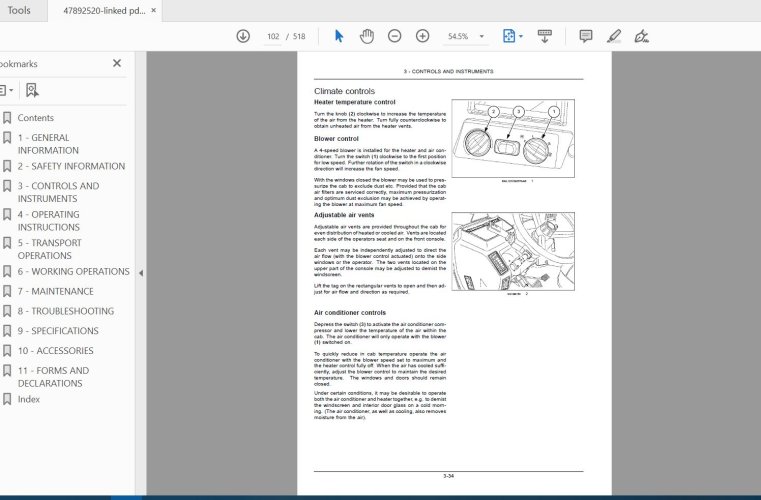761x500 pixels.
Task: Click the climate control knobs figure
Action: pyautogui.click(x=513, y=138)
